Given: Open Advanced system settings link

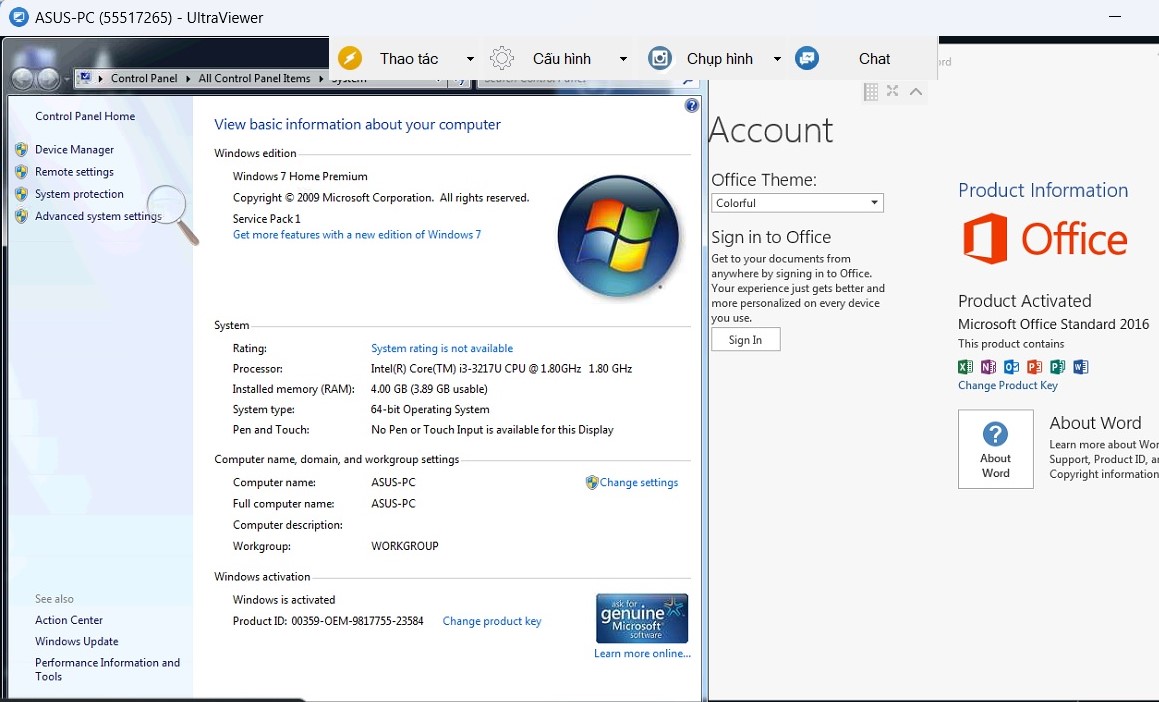Looking at the screenshot, I should click(x=98, y=216).
